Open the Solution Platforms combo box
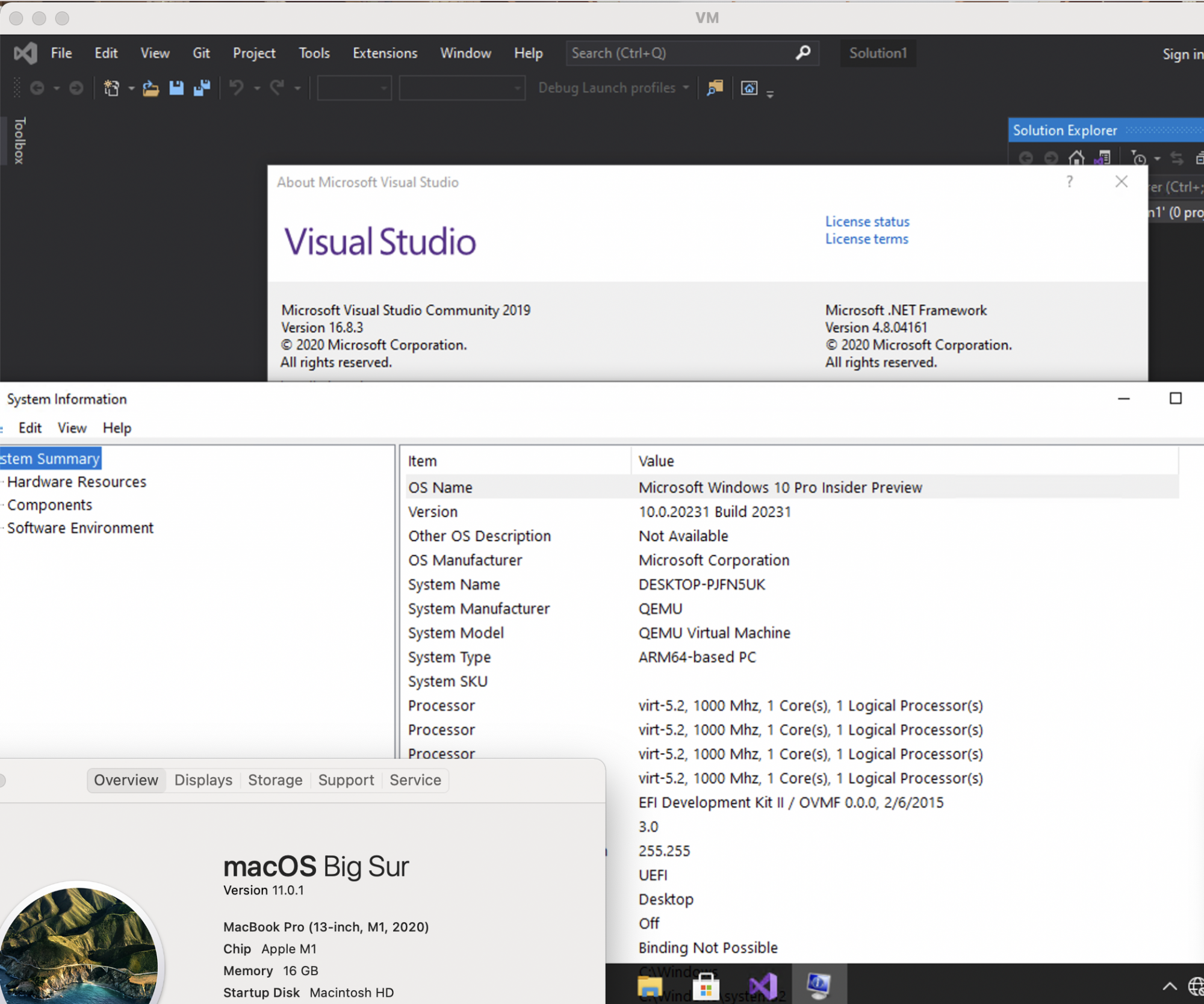The image size is (1204, 1004). [x=462, y=88]
